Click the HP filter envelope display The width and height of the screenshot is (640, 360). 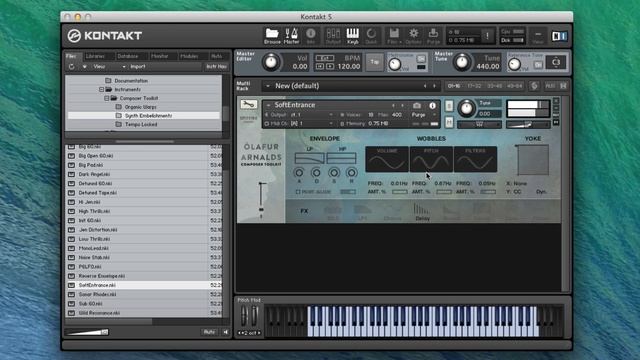pos(341,158)
